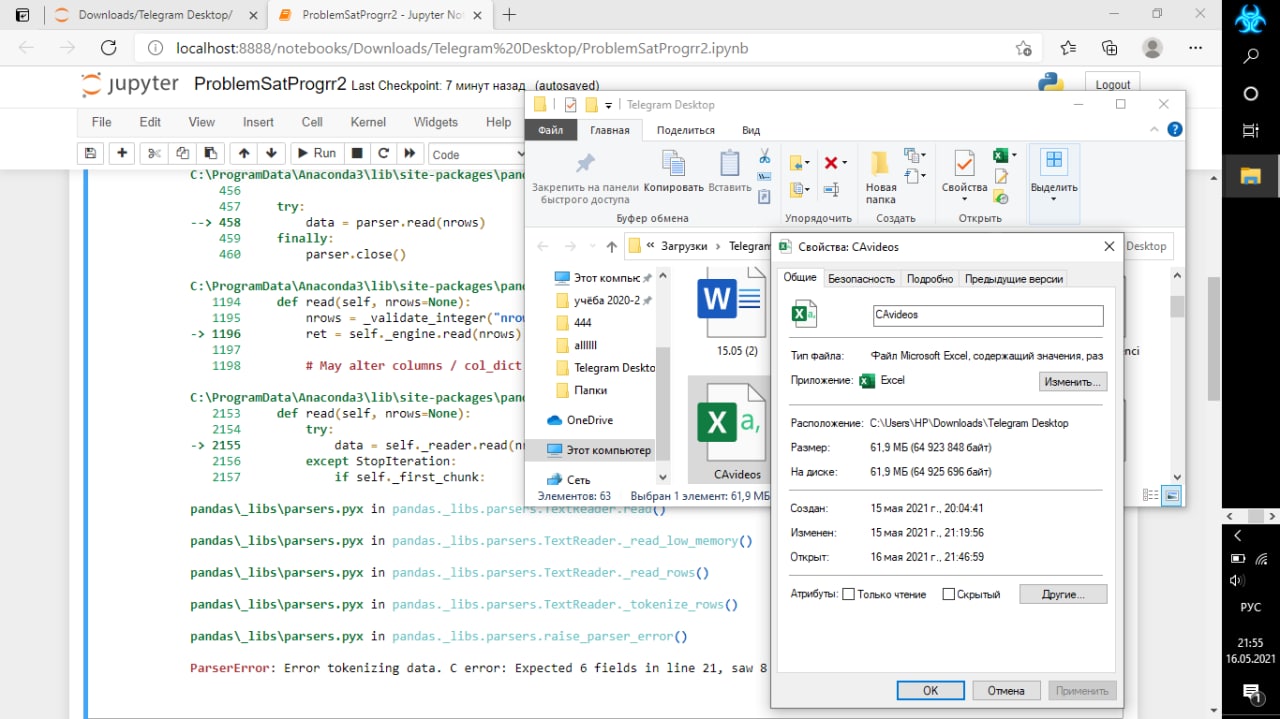Click the Изменить... button
The height and width of the screenshot is (719, 1280).
tap(1073, 382)
